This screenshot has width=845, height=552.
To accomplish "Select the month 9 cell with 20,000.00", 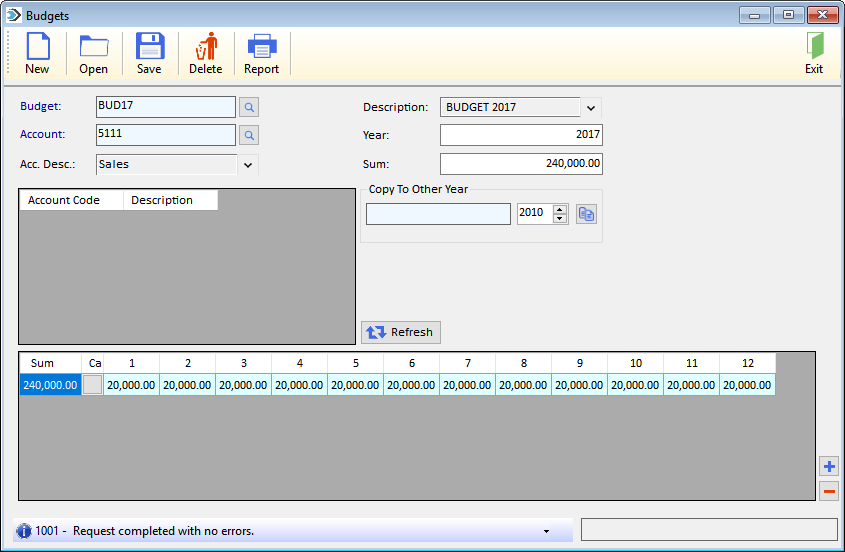I will (x=580, y=385).
